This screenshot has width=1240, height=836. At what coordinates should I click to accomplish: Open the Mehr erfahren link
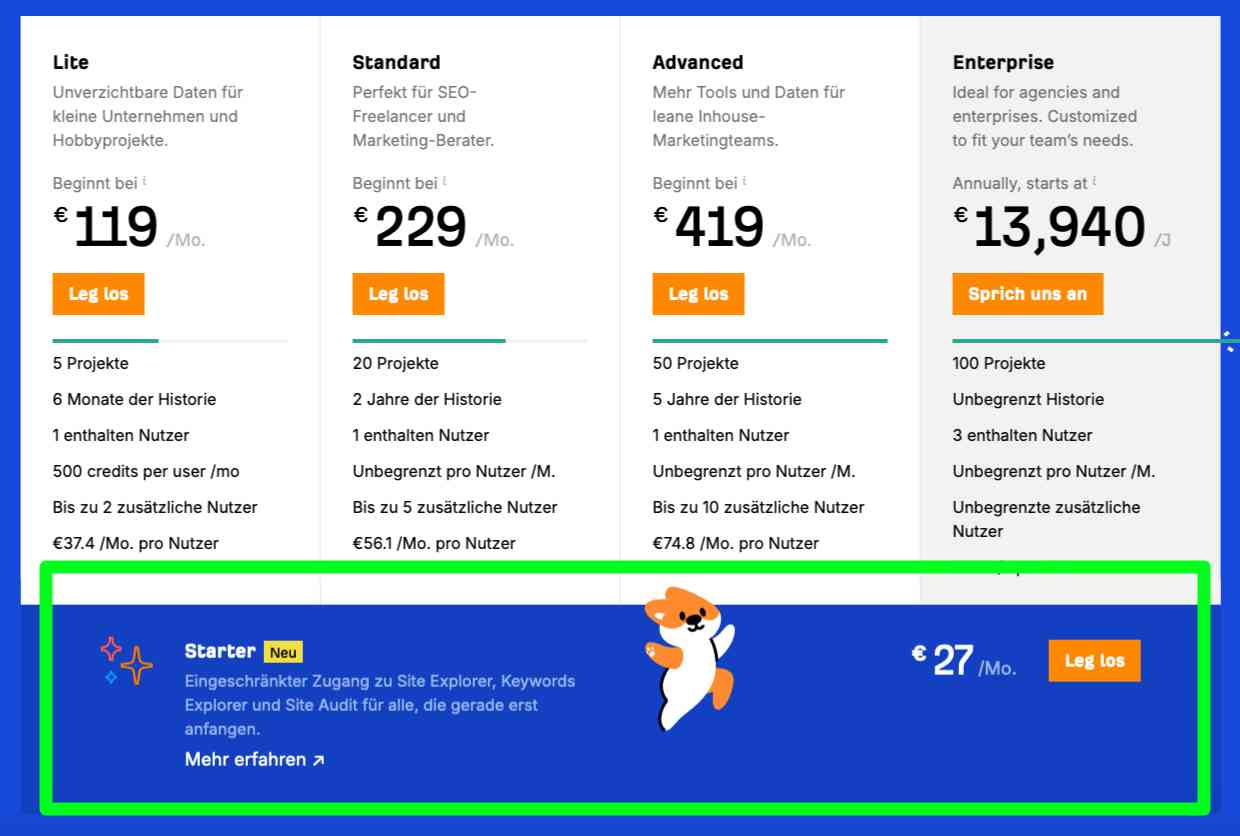pos(255,760)
